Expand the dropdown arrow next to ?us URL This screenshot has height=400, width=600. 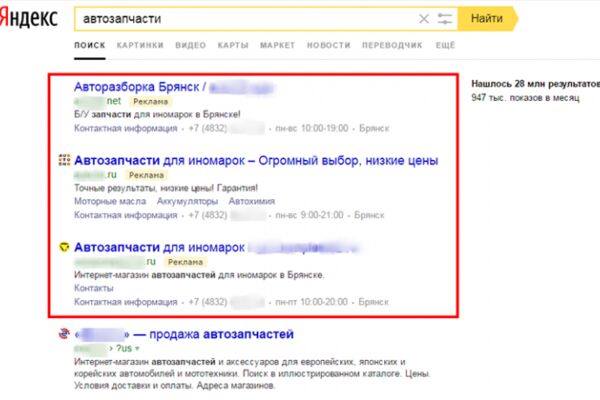(x=137, y=349)
